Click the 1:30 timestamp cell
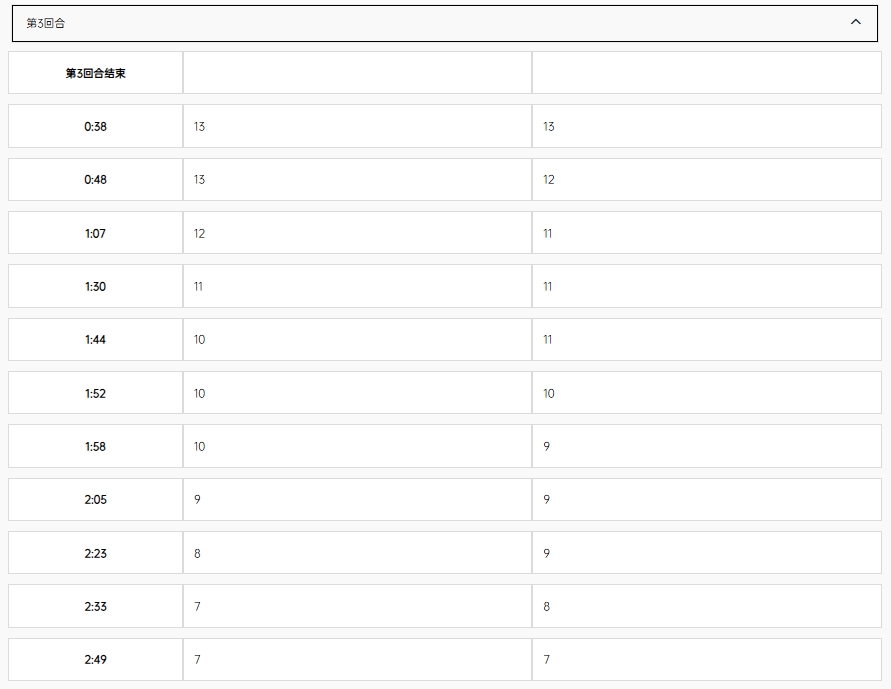Screen dimensions: 891x689 point(95,286)
